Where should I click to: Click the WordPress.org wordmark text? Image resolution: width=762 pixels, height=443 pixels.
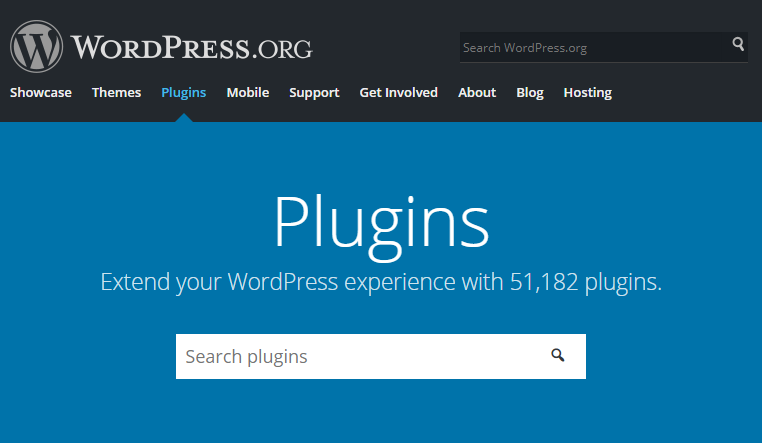click(x=191, y=48)
